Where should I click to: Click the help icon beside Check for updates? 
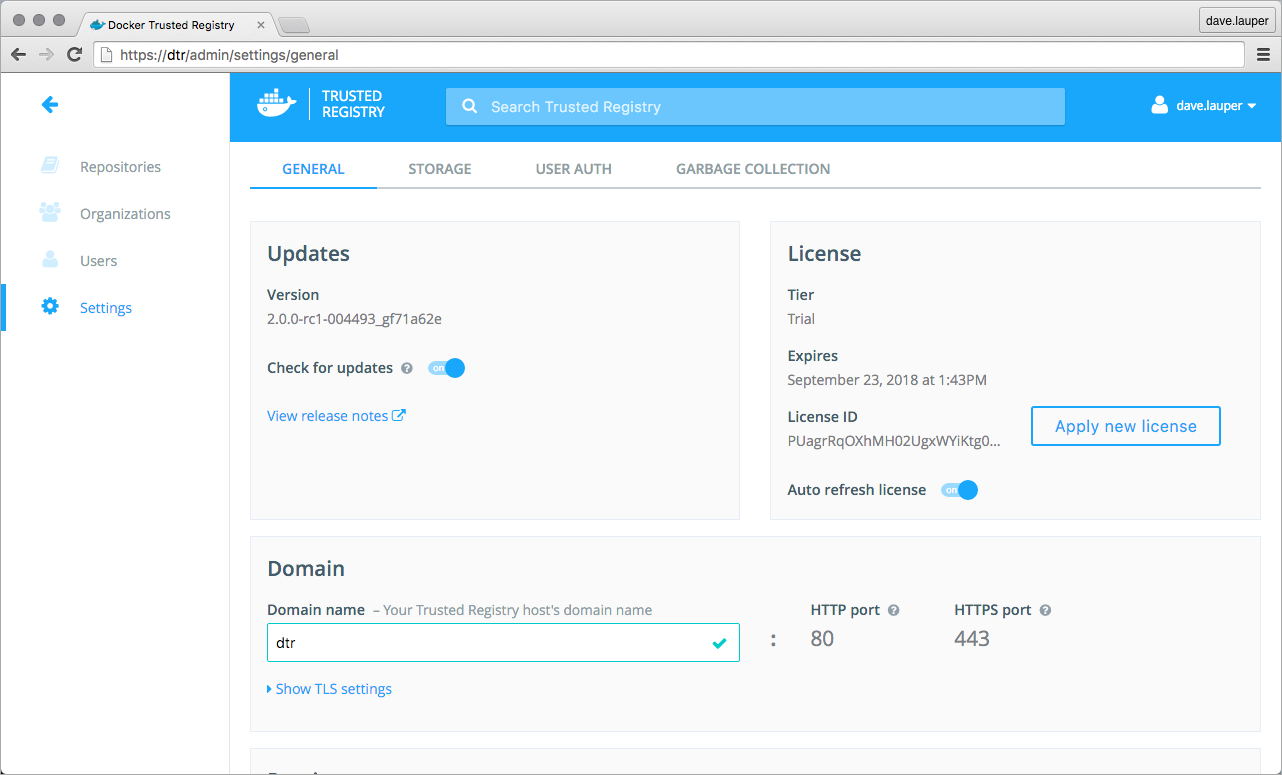(407, 368)
